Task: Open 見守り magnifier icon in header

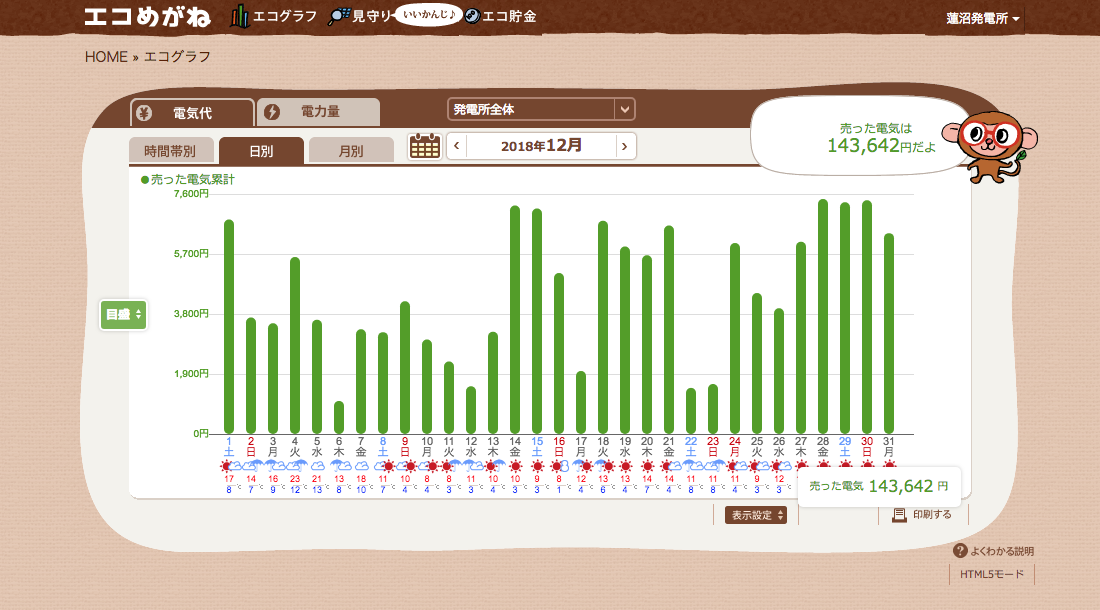Action: (x=340, y=17)
